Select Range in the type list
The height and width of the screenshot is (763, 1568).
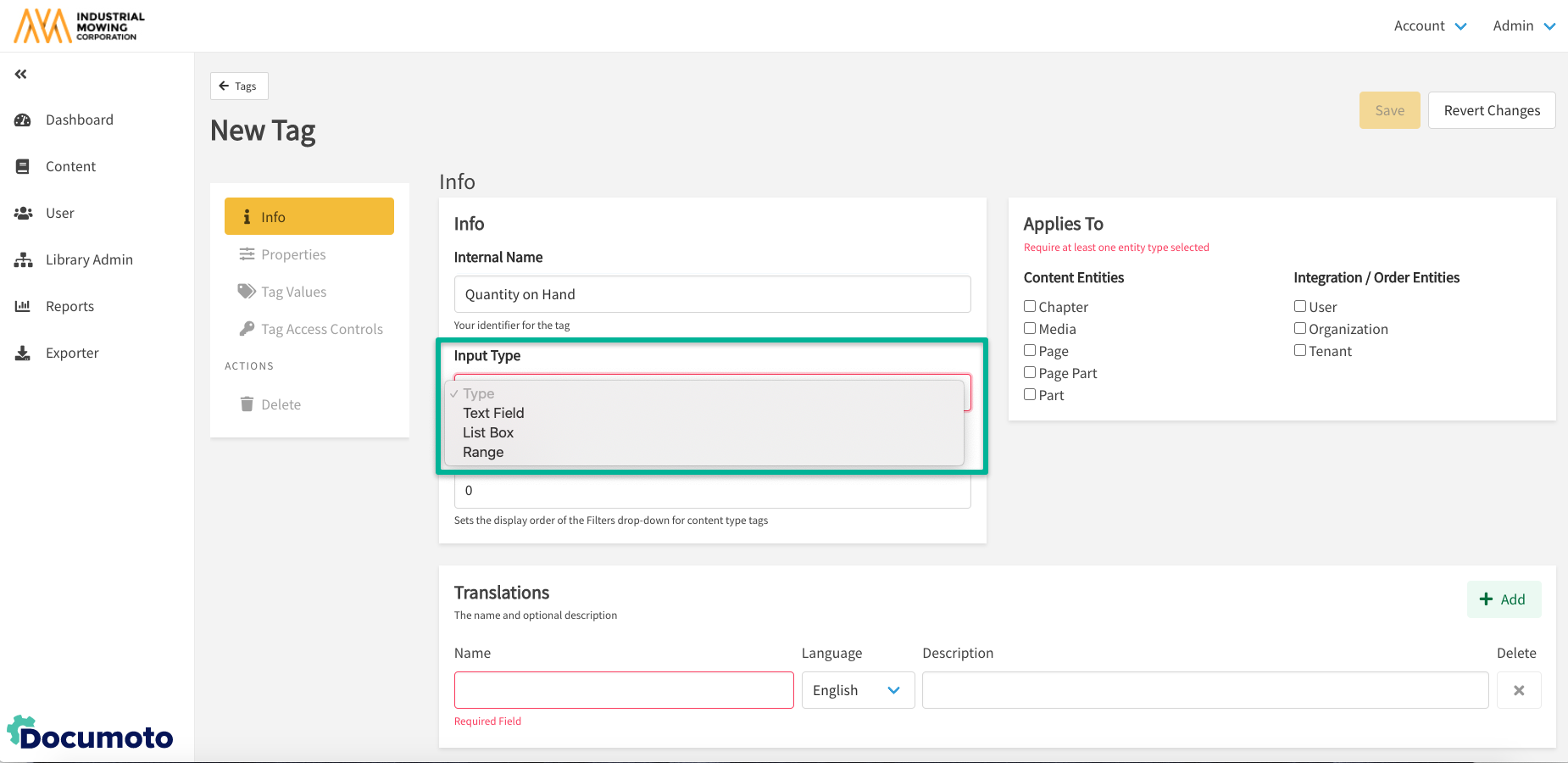pos(483,452)
